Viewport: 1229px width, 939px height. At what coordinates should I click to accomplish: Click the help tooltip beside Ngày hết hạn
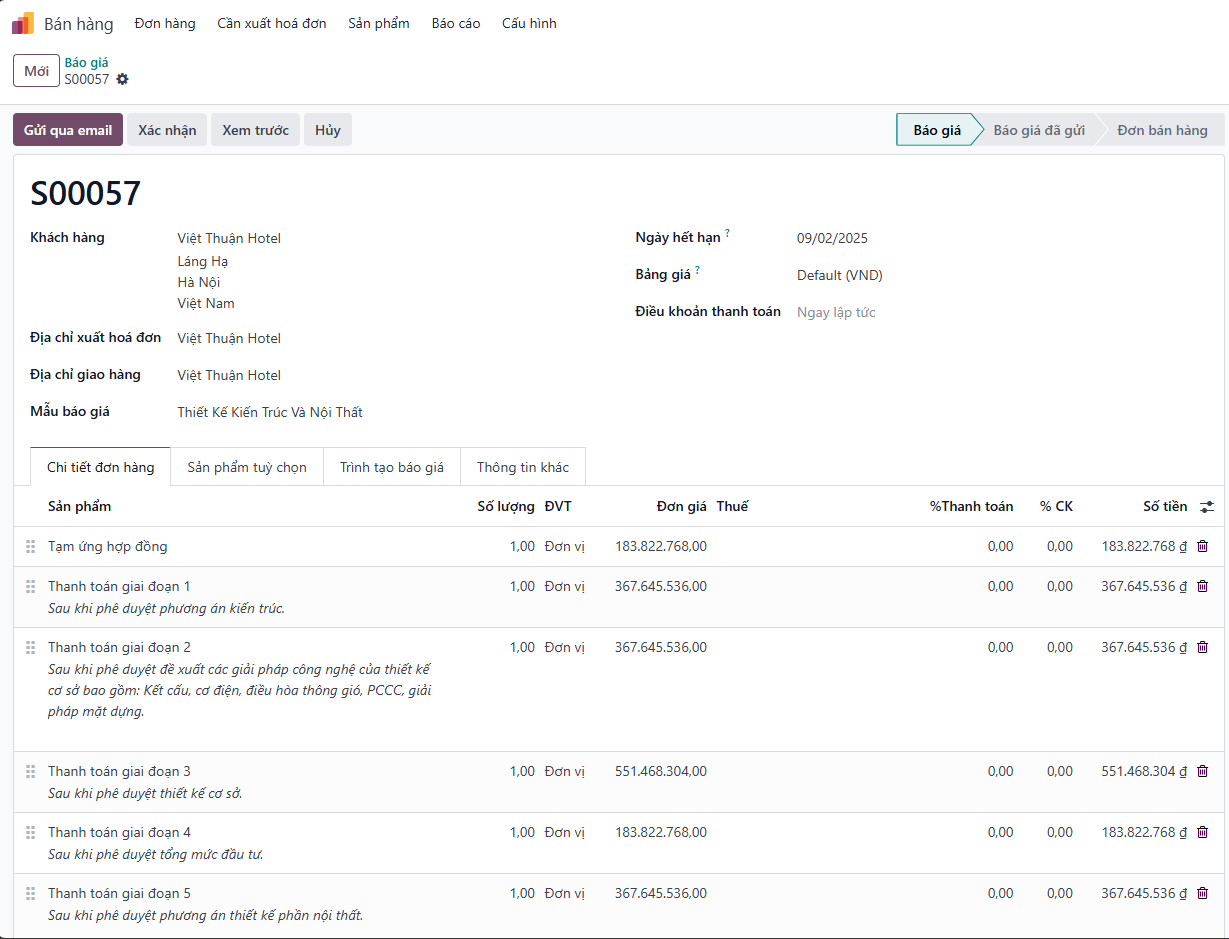[x=727, y=233]
